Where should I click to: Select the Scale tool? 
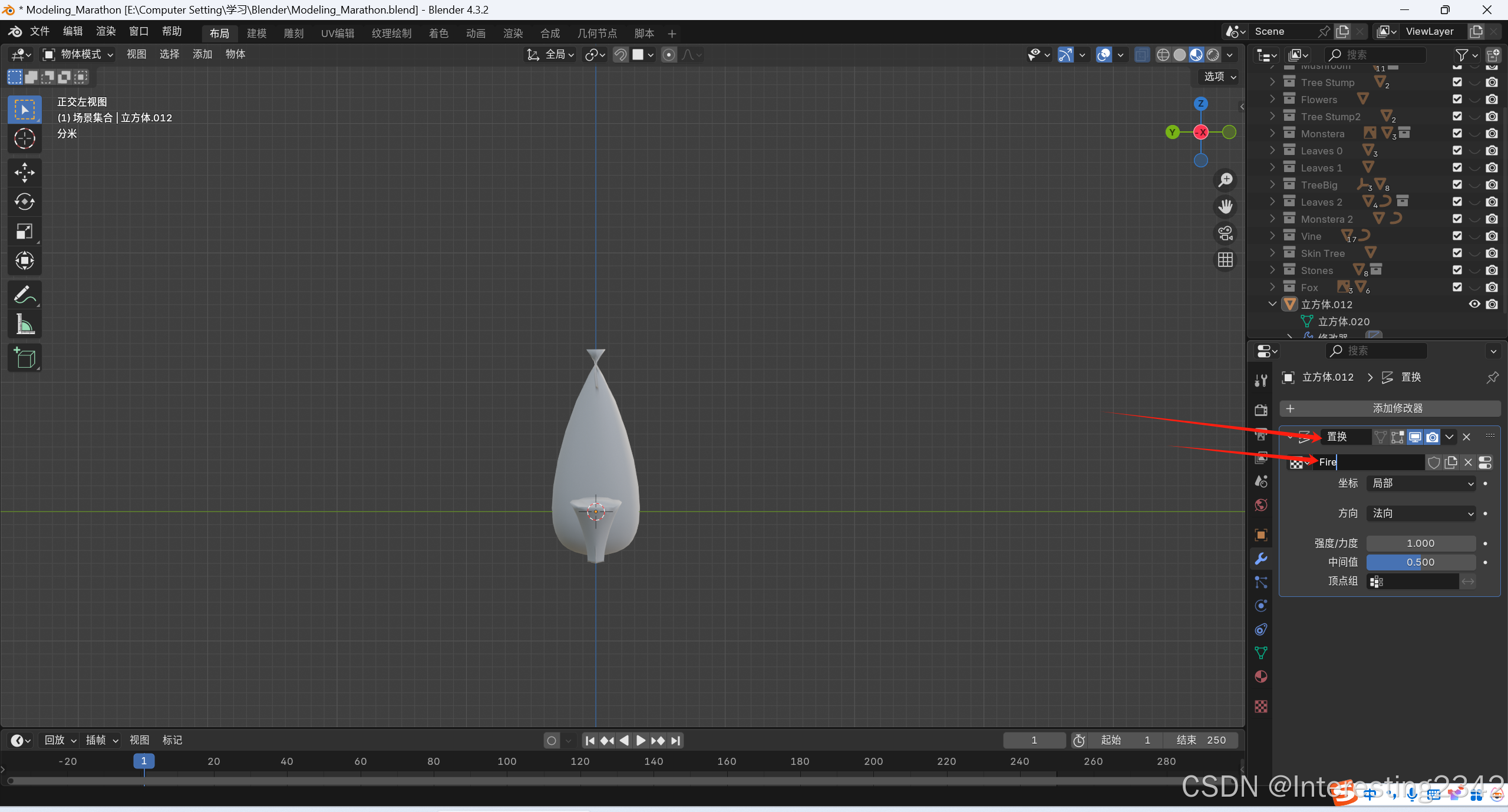click(x=24, y=232)
